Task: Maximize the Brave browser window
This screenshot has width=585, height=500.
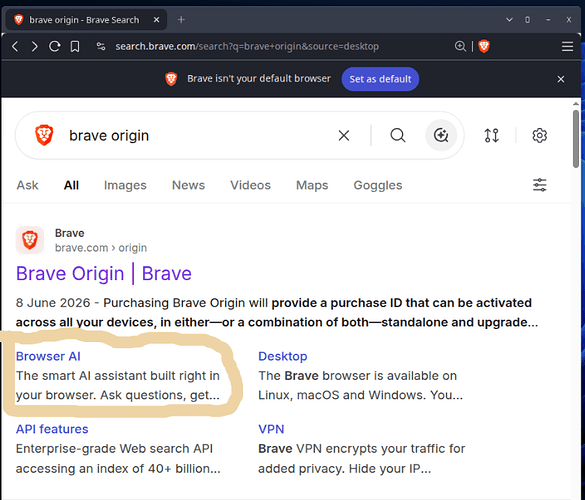Action: (527, 20)
